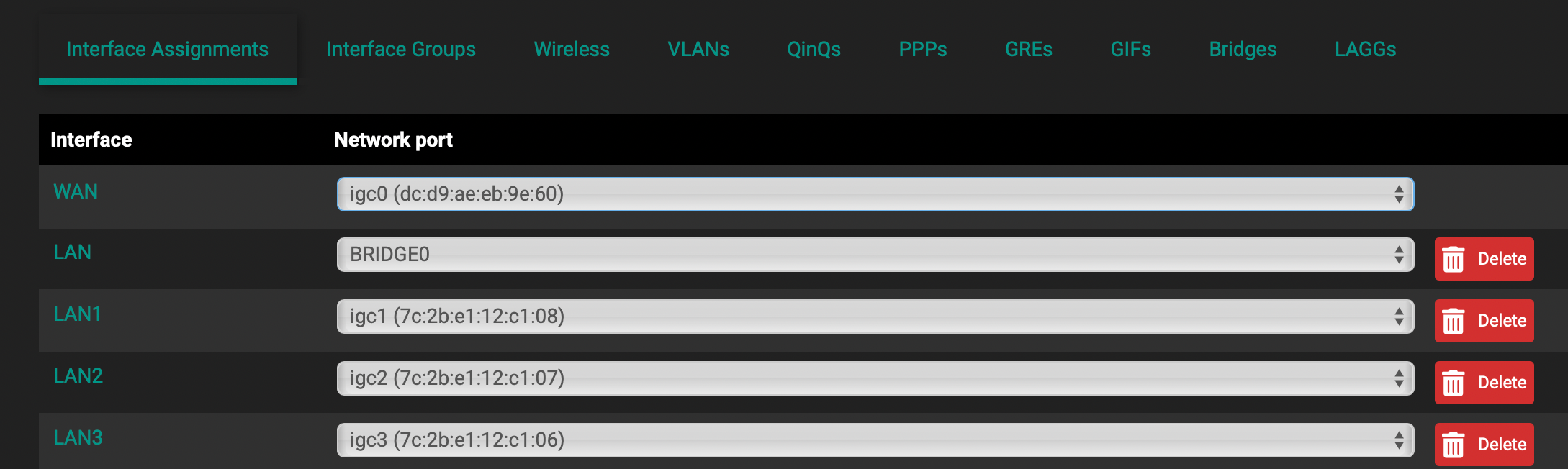Open the WAN interface link
Viewport: 1568px width, 469px height.
(76, 191)
